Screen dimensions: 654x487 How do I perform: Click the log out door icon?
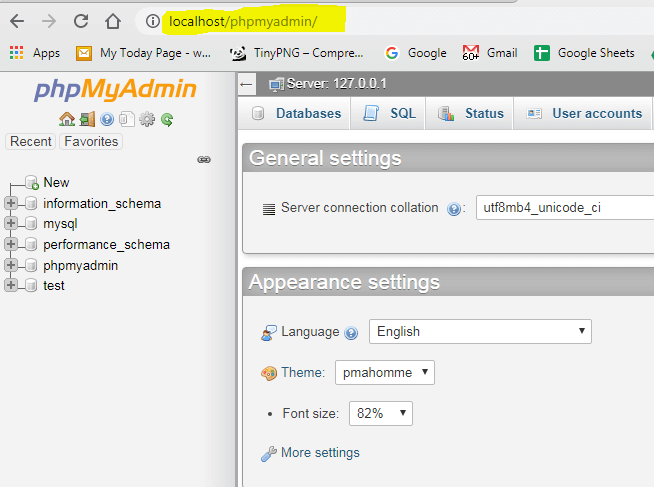tap(87, 119)
